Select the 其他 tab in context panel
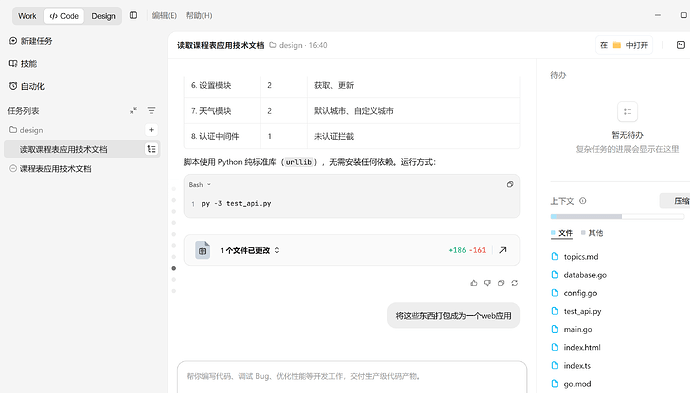Viewport: 690px width, 393px height. tap(592, 233)
